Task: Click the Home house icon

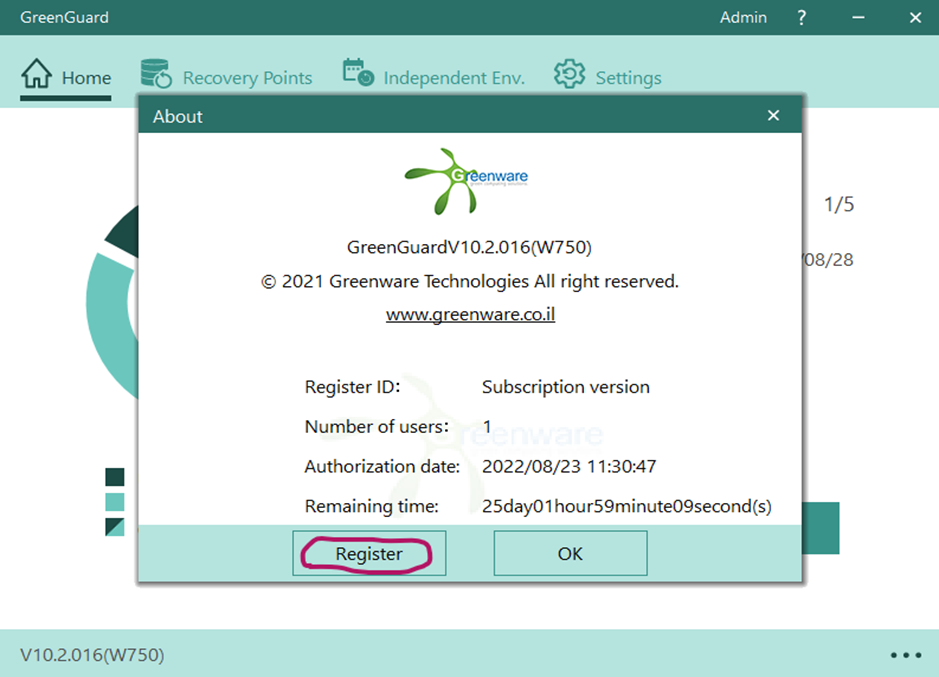Action: point(37,74)
